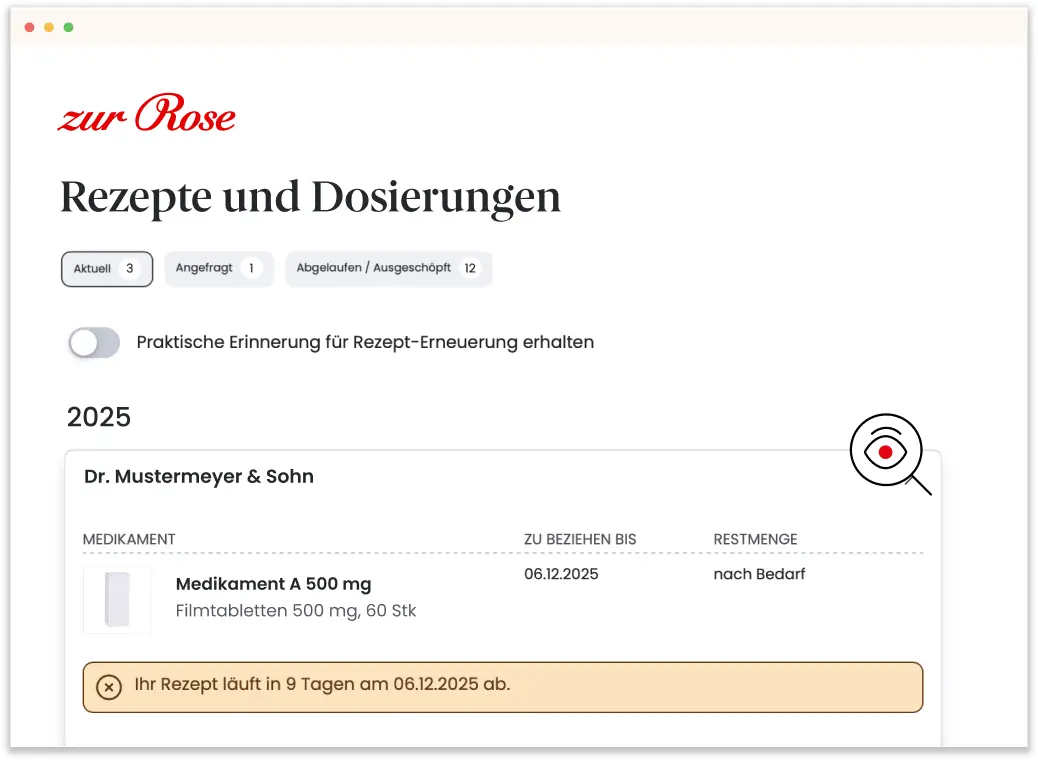
Task: Switch to the Angefragt tab
Action: click(218, 268)
